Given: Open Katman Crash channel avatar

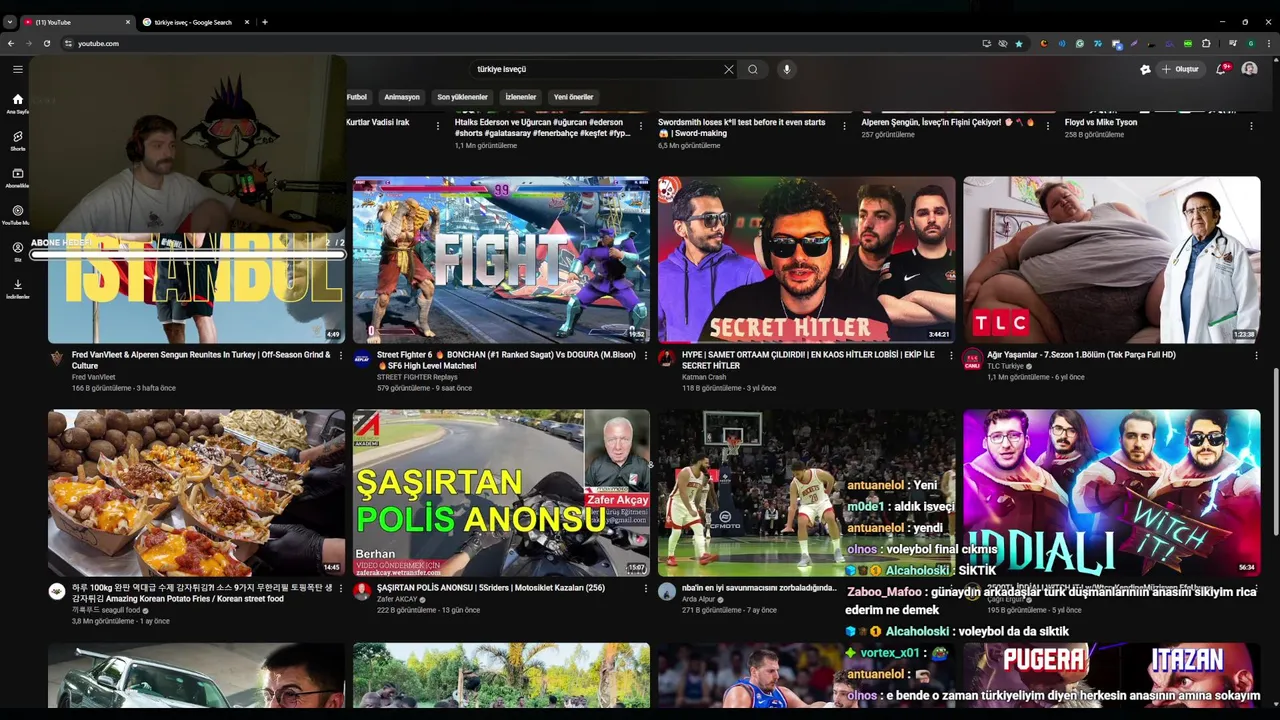Looking at the screenshot, I should (x=667, y=359).
